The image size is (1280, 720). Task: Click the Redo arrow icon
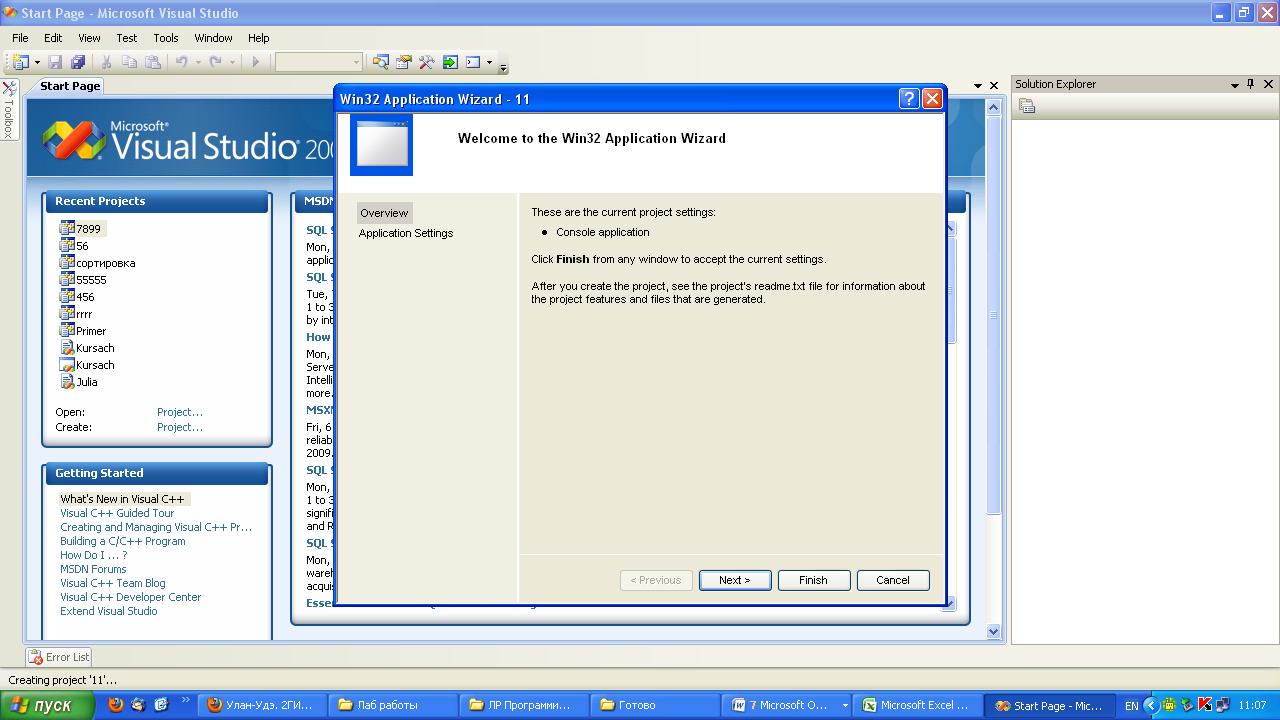click(x=215, y=62)
